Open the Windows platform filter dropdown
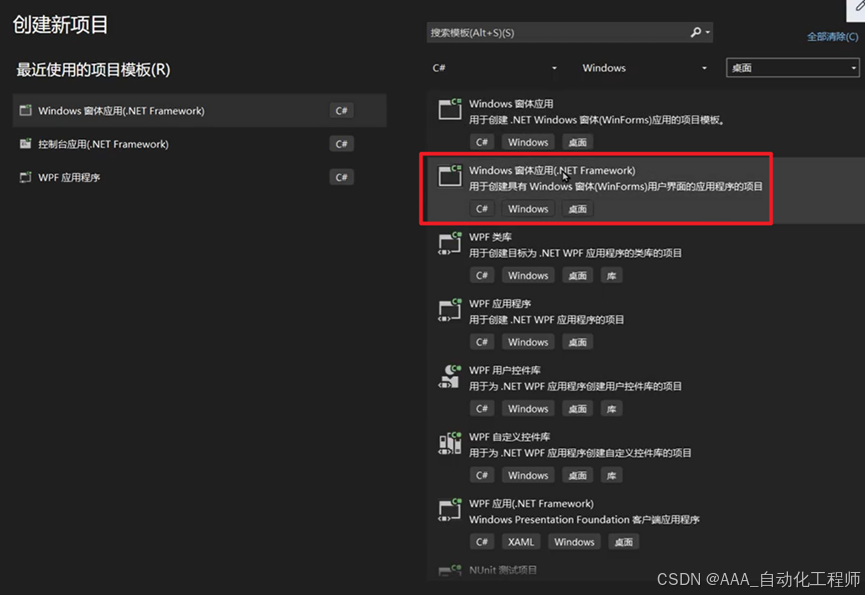 pos(644,68)
